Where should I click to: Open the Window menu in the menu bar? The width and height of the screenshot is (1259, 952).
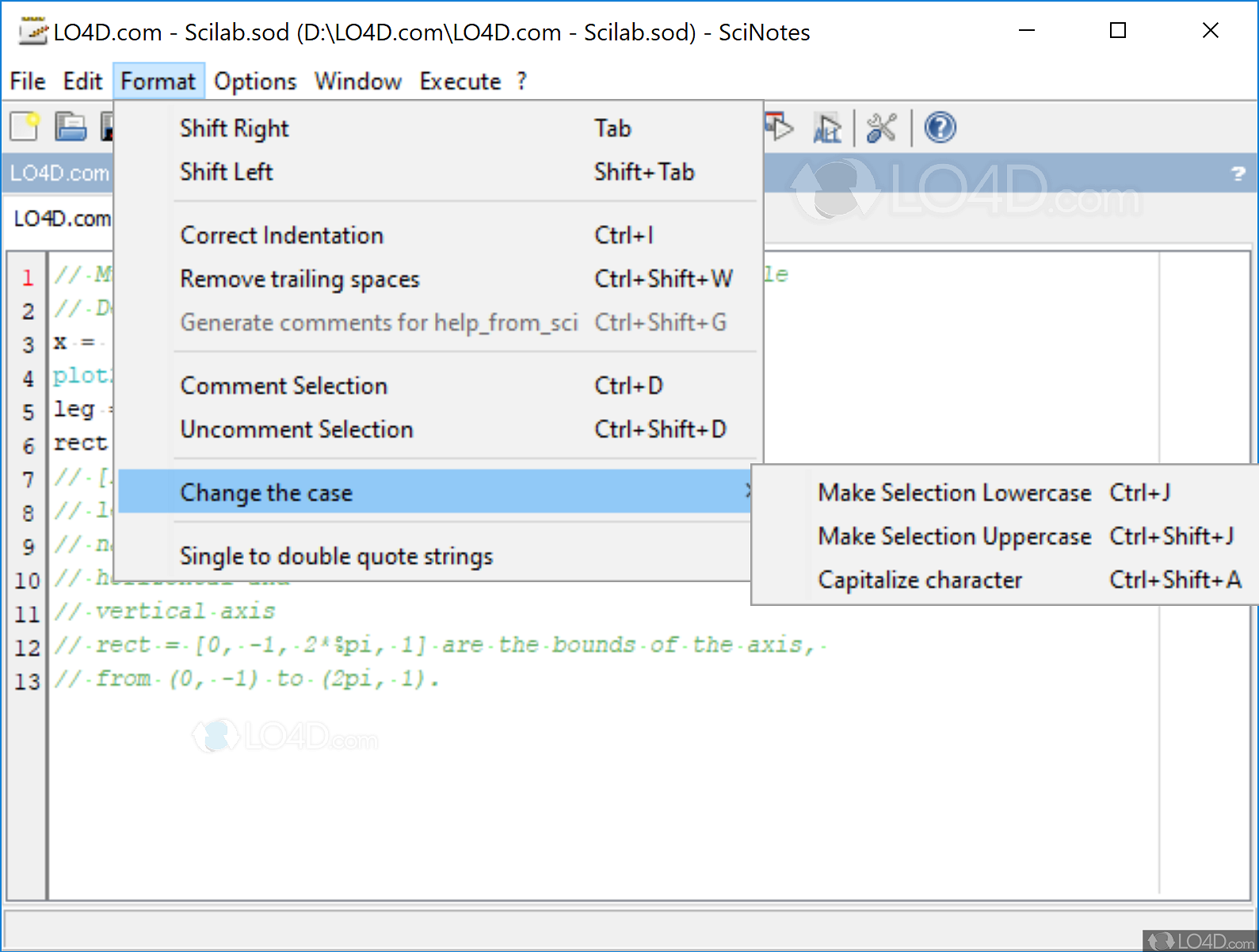pyautogui.click(x=357, y=82)
